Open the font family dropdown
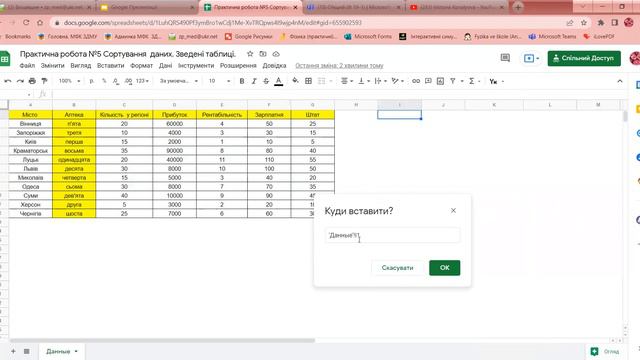The height and width of the screenshot is (360, 640). tap(178, 81)
